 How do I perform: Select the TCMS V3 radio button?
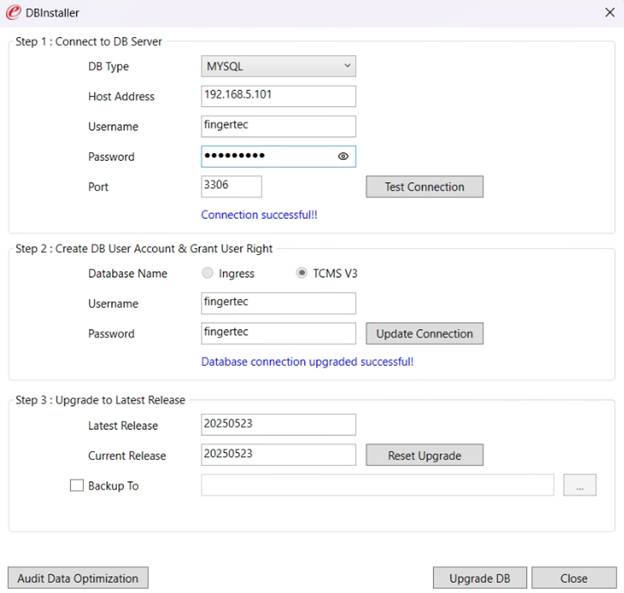tap(302, 273)
